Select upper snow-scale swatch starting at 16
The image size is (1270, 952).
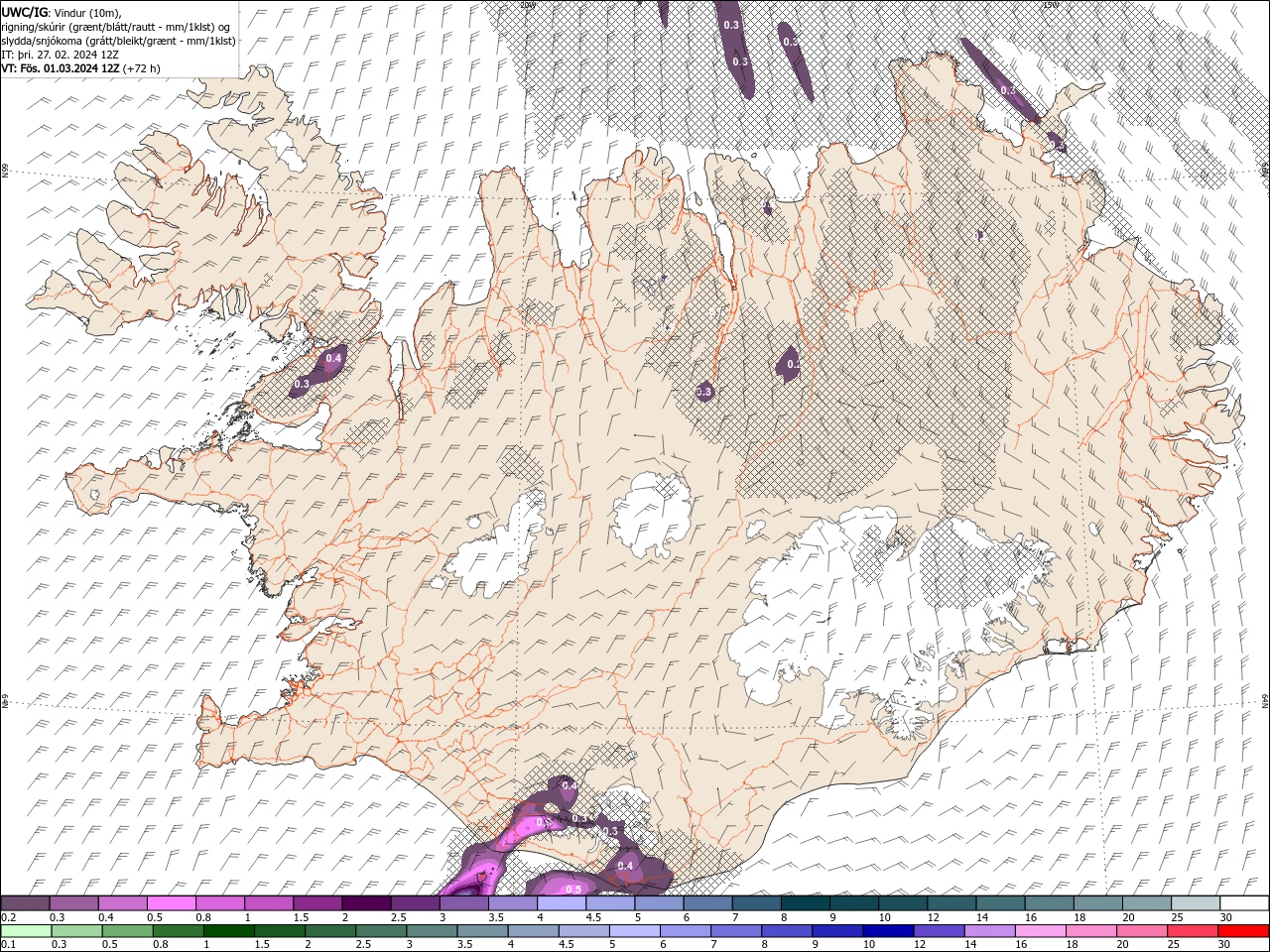click(1049, 903)
